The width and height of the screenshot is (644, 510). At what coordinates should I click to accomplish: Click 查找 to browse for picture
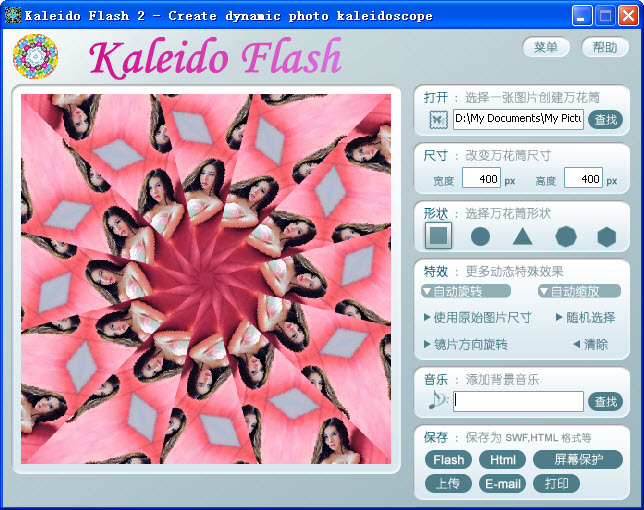pyautogui.click(x=606, y=119)
